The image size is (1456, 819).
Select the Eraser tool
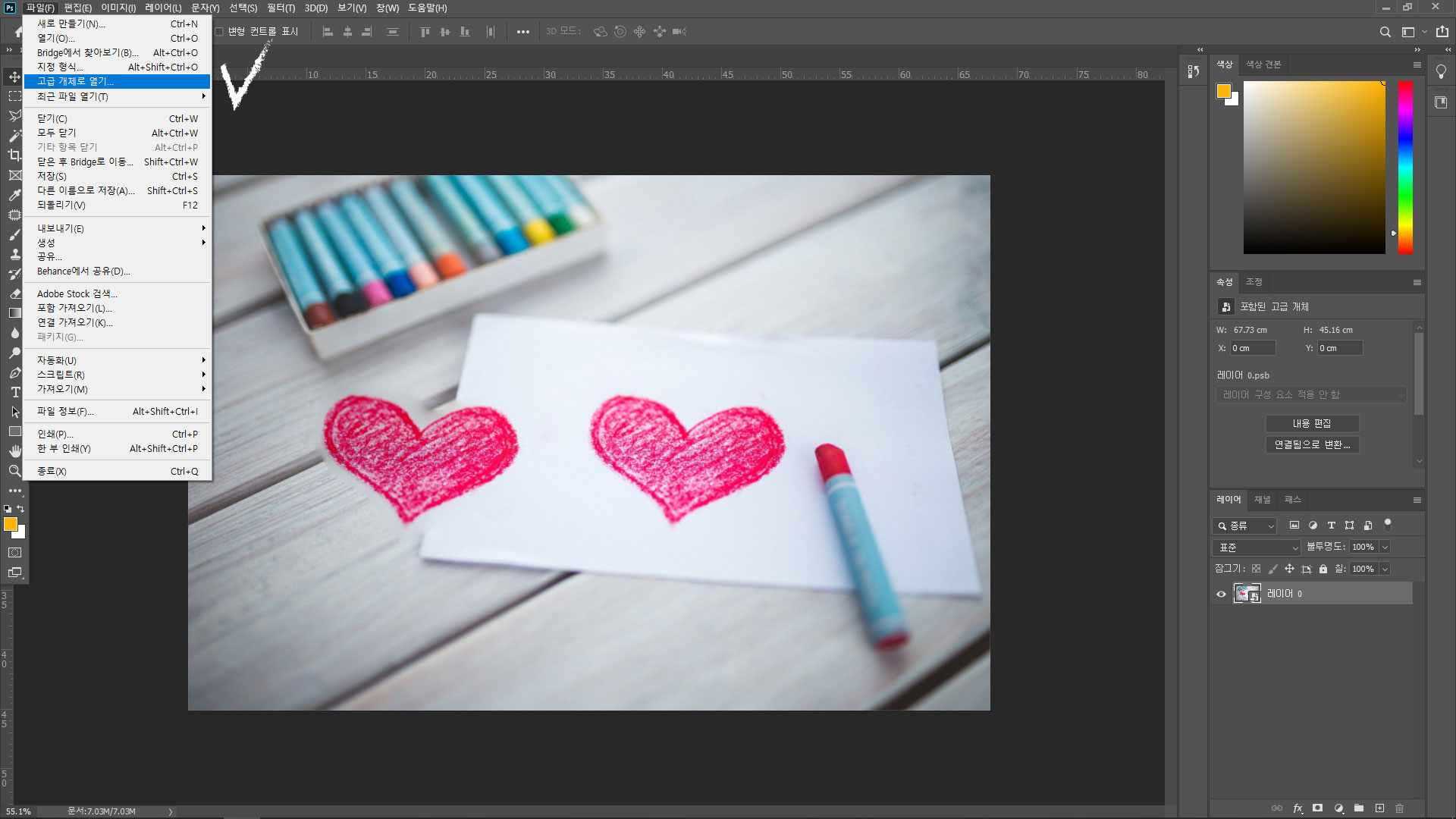pyautogui.click(x=14, y=293)
